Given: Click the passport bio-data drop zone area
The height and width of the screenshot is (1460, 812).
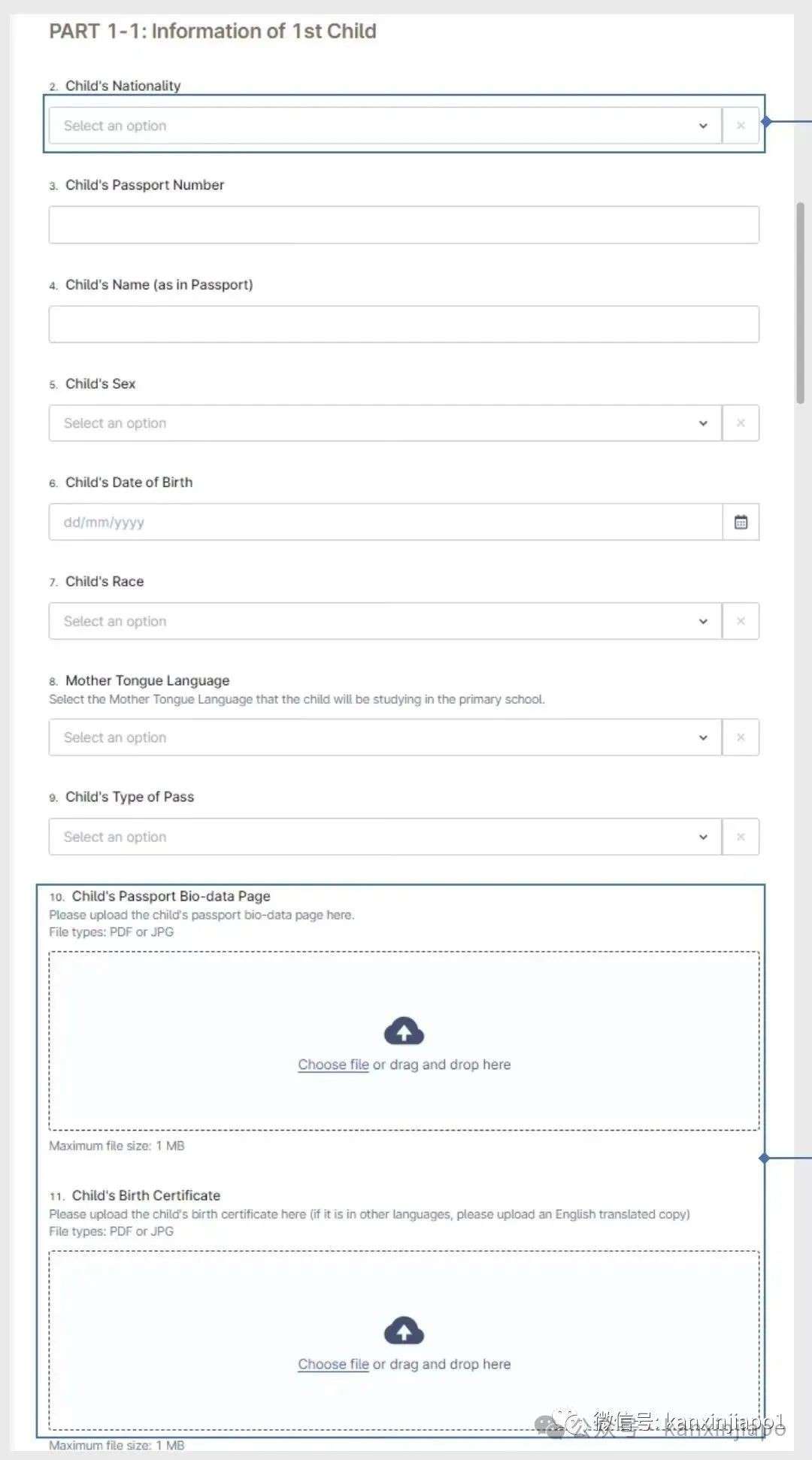Looking at the screenshot, I should [x=404, y=1041].
